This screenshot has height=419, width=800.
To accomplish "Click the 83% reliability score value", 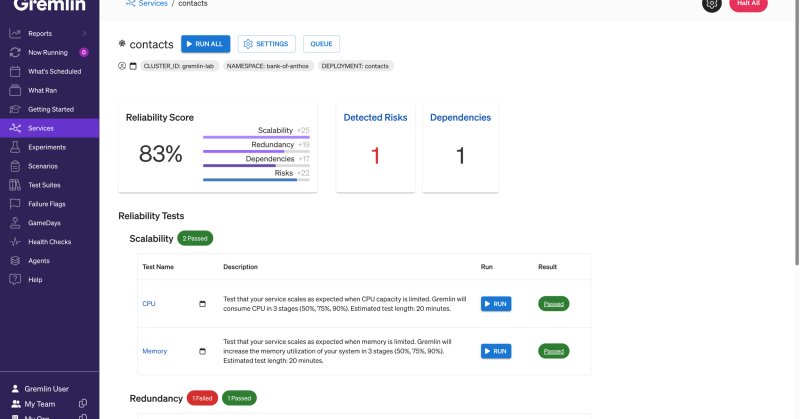I will [x=161, y=154].
